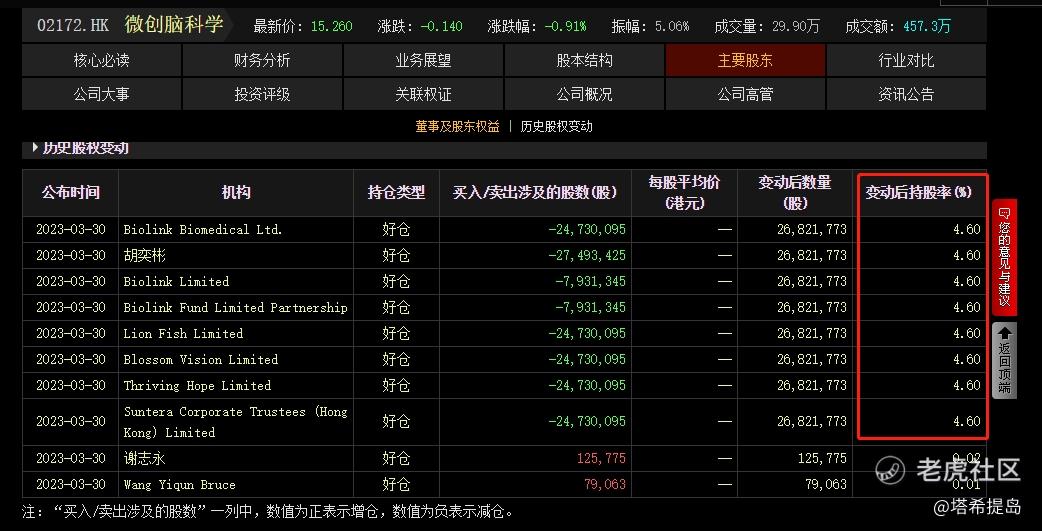
Task: Click share change value 79,063 in red
Action: click(605, 484)
